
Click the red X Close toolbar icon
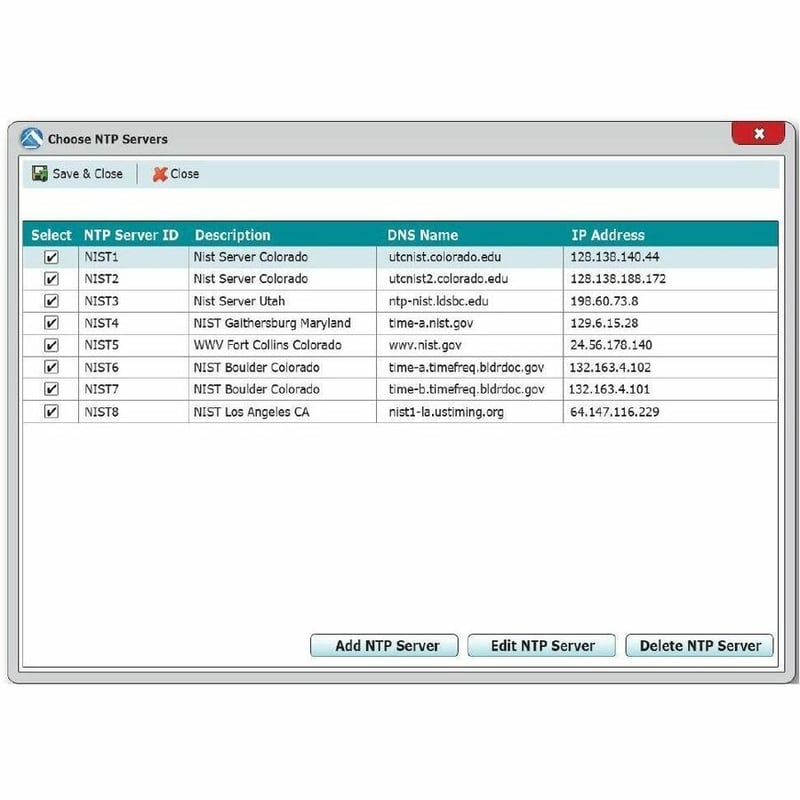(160, 174)
